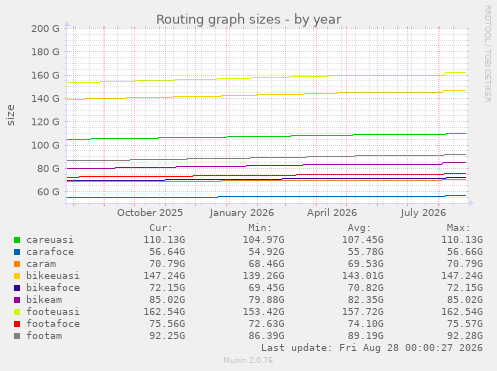Viewport: 497px width, 371px height.
Task: Click the footam current value 92.25G
Action: [167, 336]
